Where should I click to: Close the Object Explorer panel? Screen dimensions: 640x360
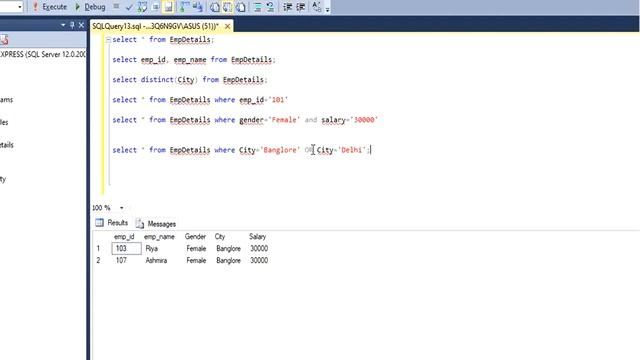(x=81, y=25)
